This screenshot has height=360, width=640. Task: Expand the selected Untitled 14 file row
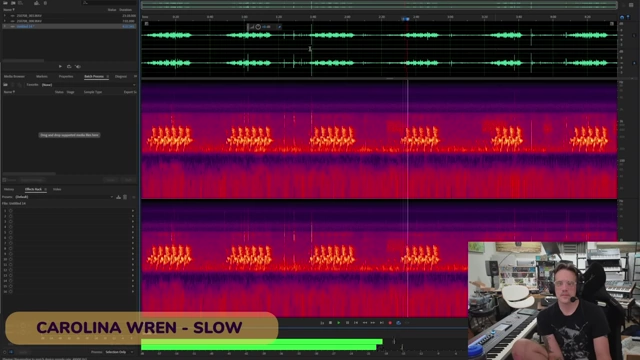coord(4,26)
